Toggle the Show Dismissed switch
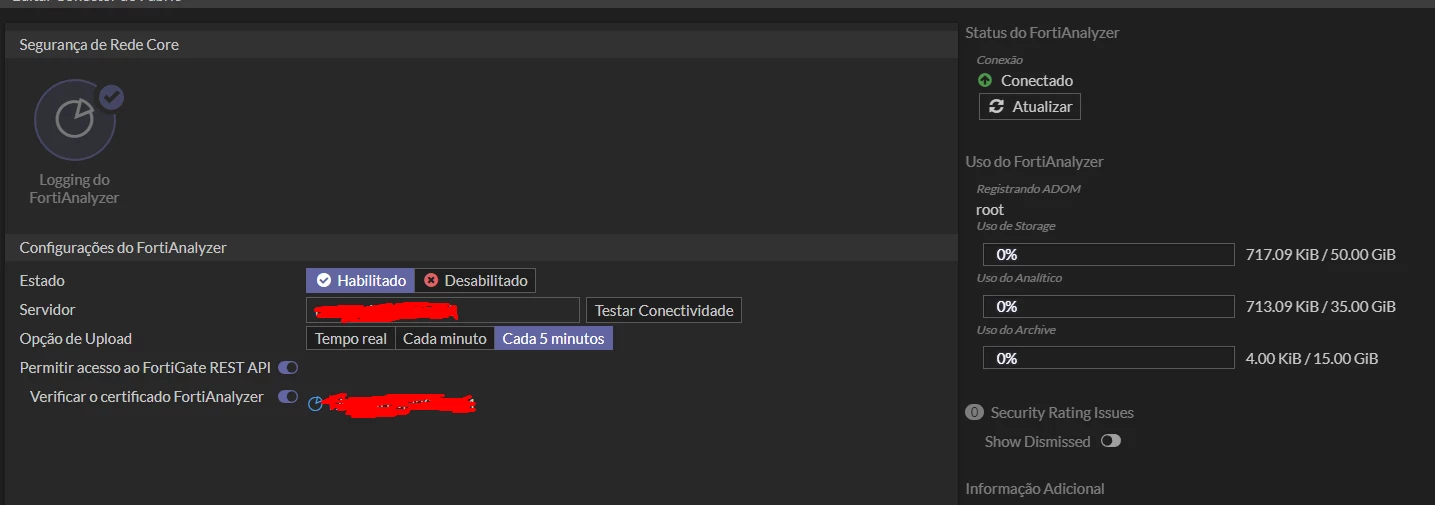Viewport: 1435px width, 505px height. point(1110,441)
